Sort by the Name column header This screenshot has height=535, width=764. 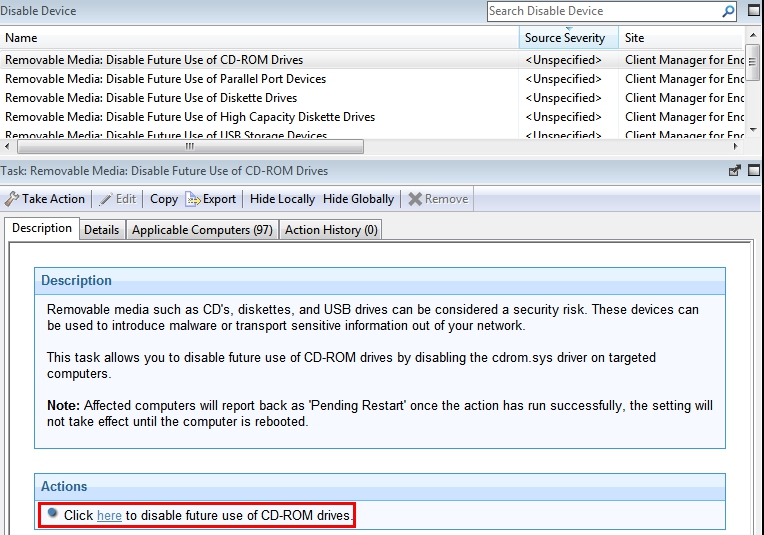pyautogui.click(x=259, y=38)
